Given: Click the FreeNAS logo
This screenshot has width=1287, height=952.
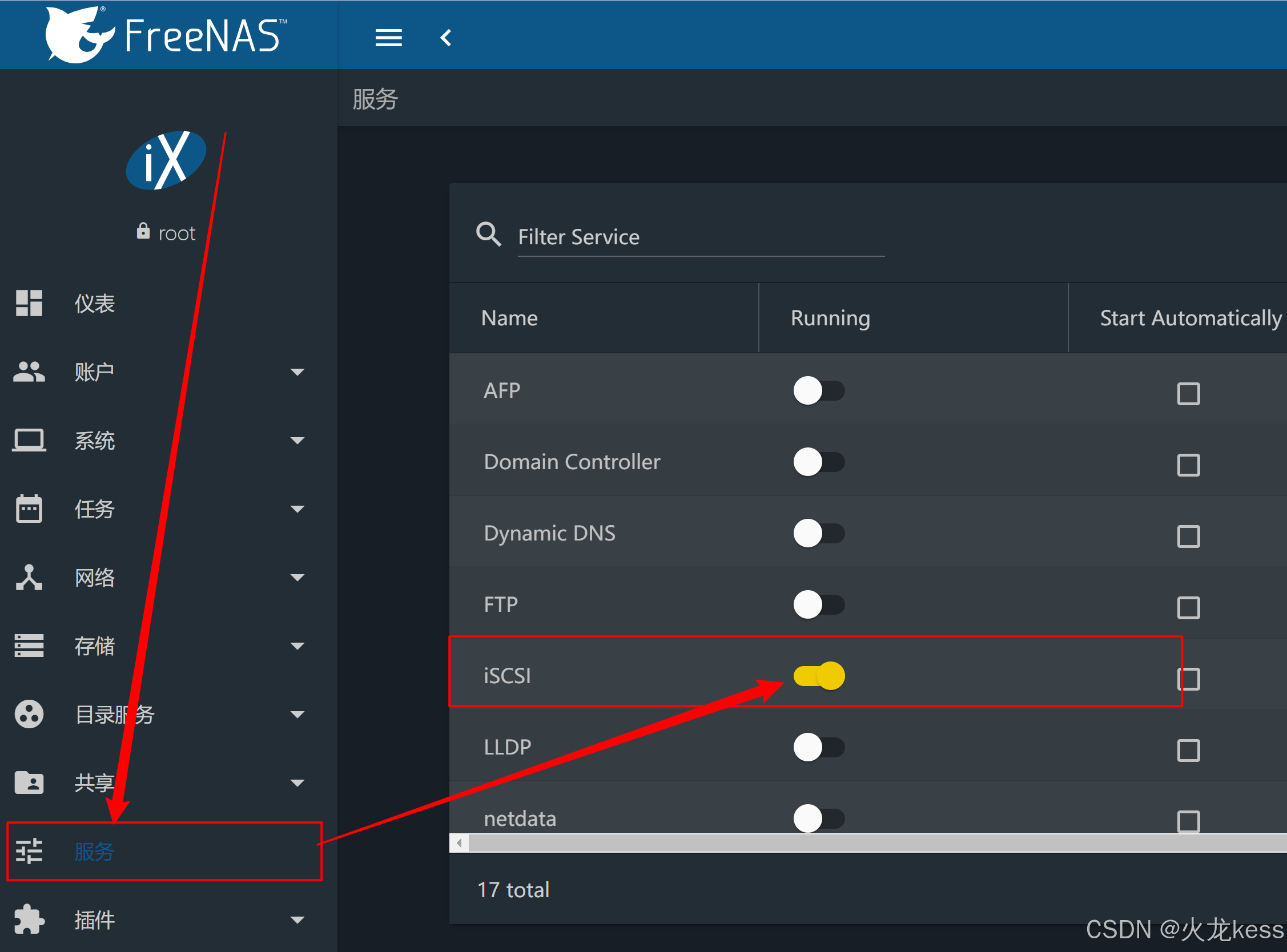Looking at the screenshot, I should pos(166,35).
